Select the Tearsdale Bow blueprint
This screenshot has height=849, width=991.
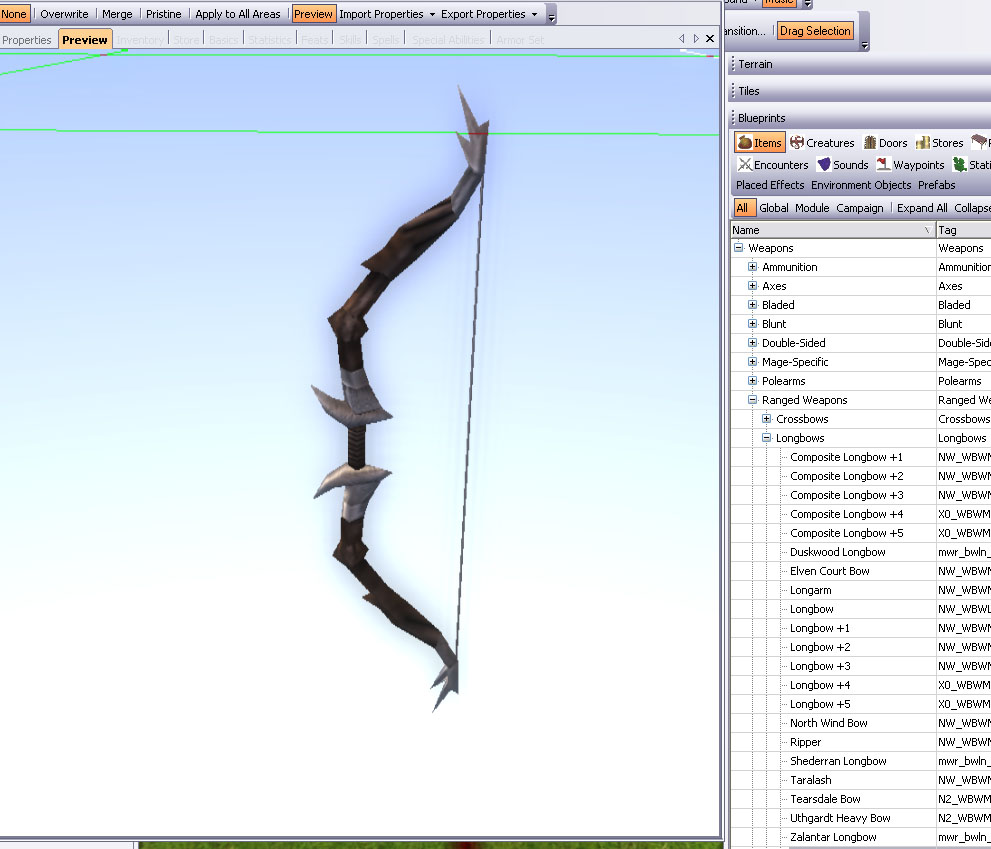[x=825, y=798]
